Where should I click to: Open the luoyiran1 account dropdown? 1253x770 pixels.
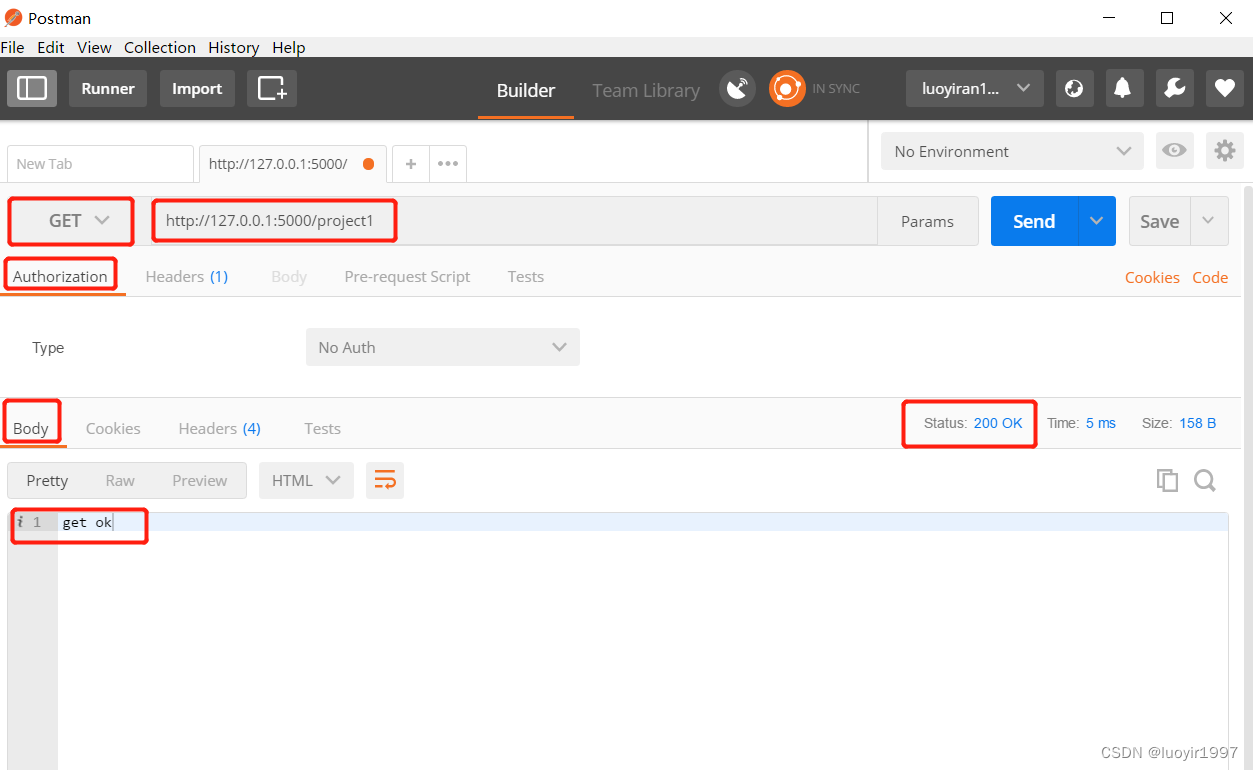click(975, 88)
